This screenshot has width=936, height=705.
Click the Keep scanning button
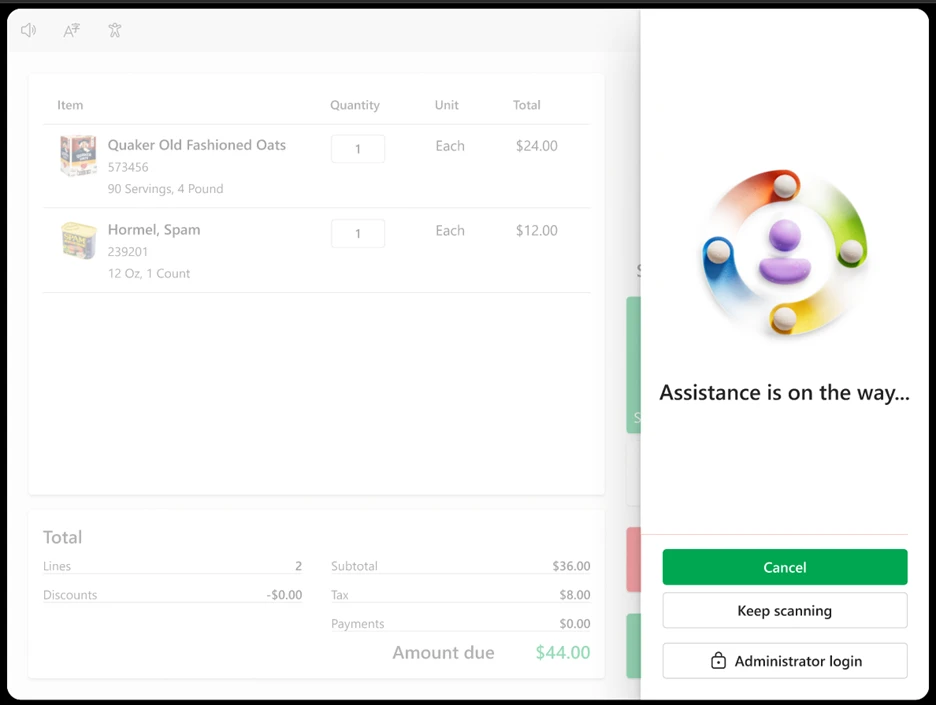[784, 611]
